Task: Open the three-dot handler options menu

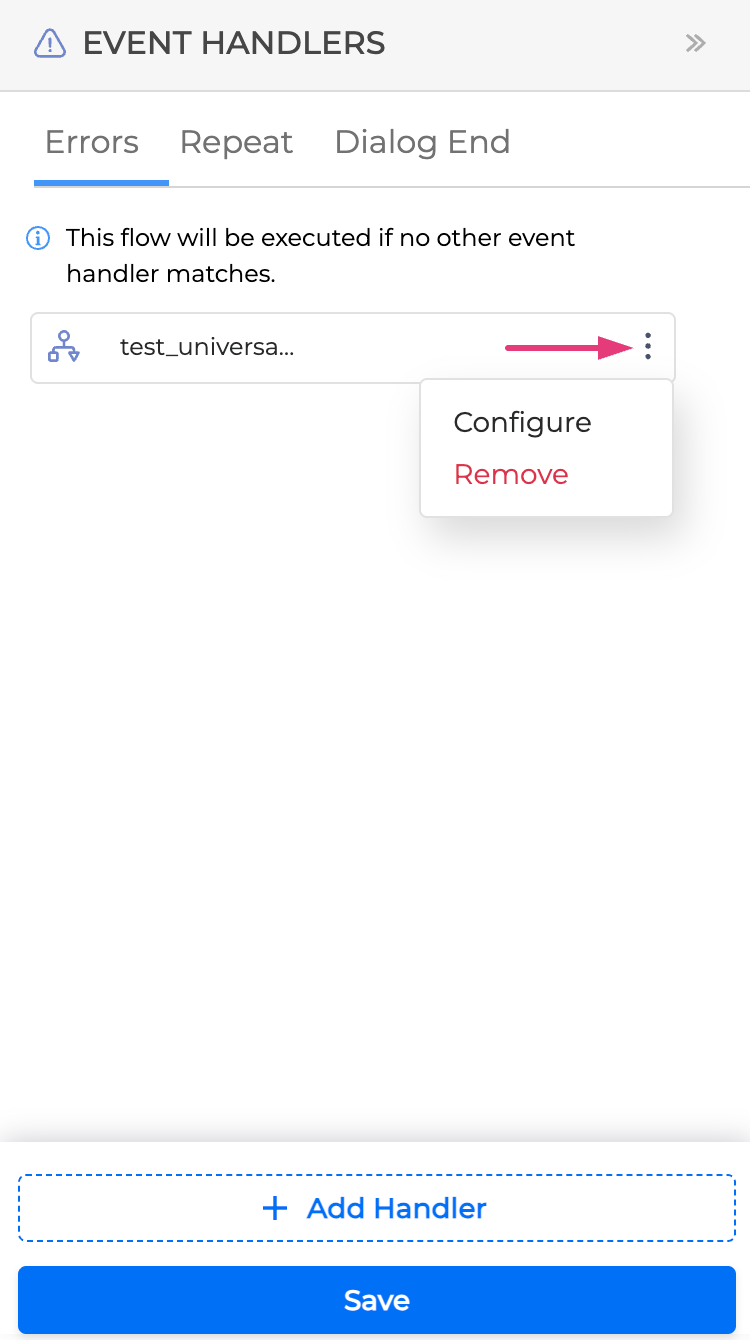Action: point(648,347)
